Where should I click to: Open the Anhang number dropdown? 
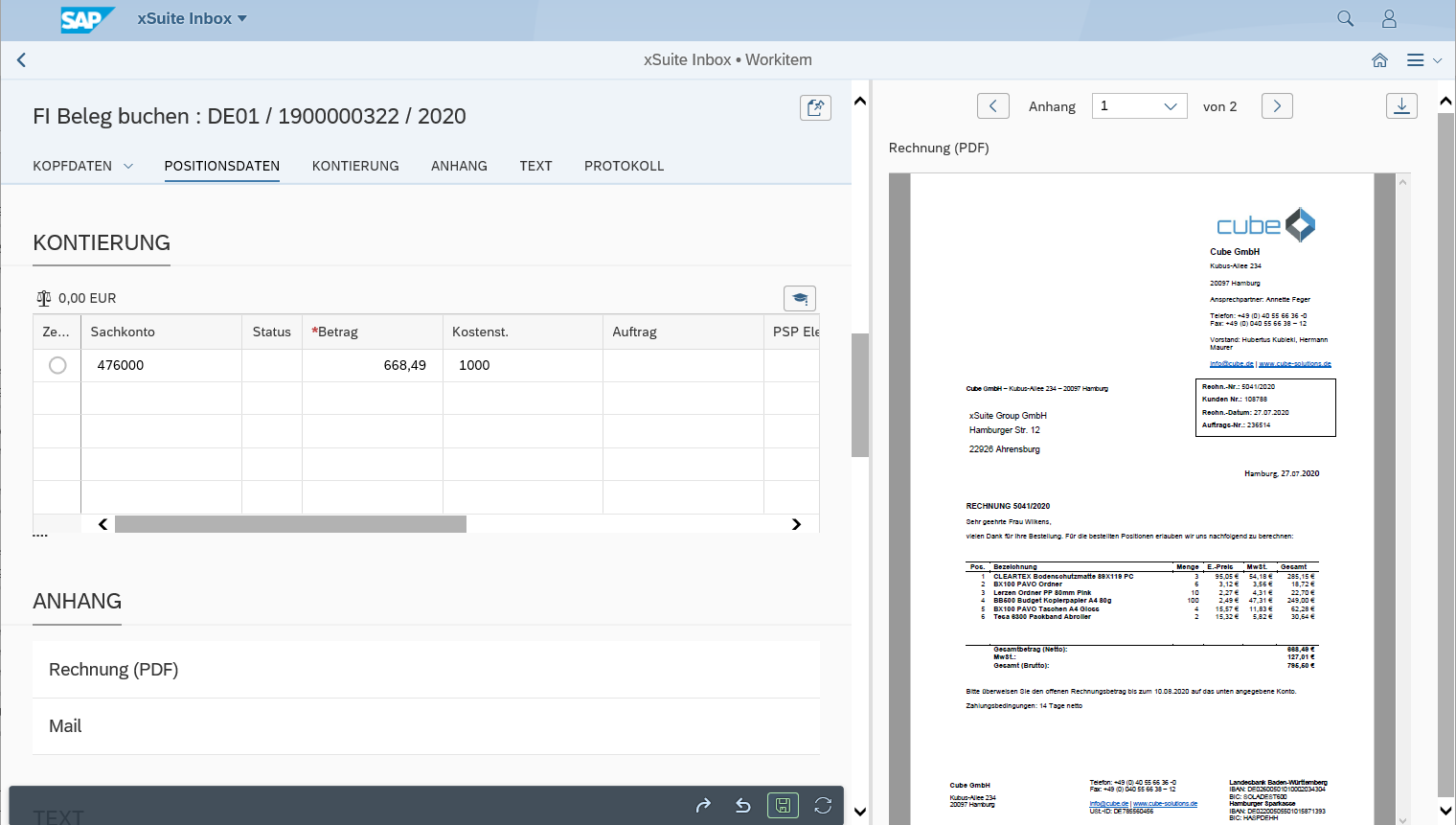(1139, 106)
